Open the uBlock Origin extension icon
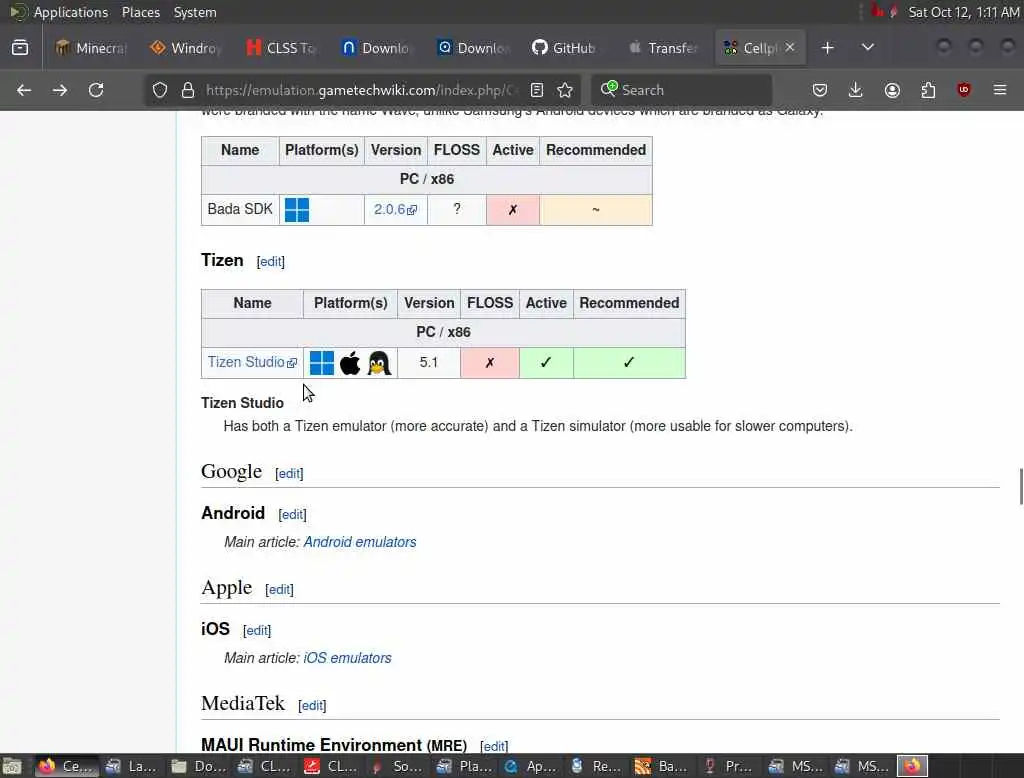The height and width of the screenshot is (778, 1024). coord(964,90)
